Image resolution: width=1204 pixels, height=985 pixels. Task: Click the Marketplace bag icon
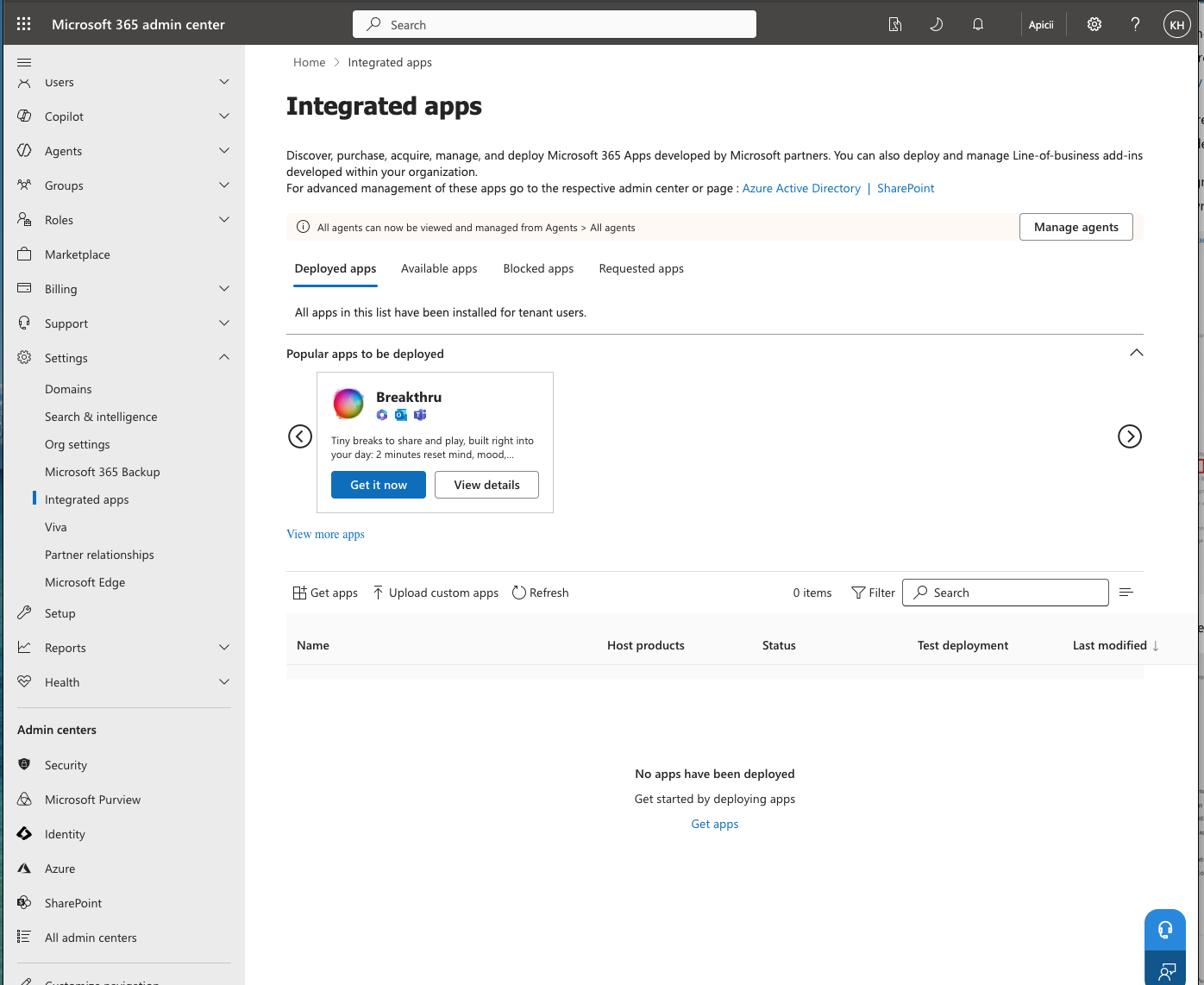[24, 254]
